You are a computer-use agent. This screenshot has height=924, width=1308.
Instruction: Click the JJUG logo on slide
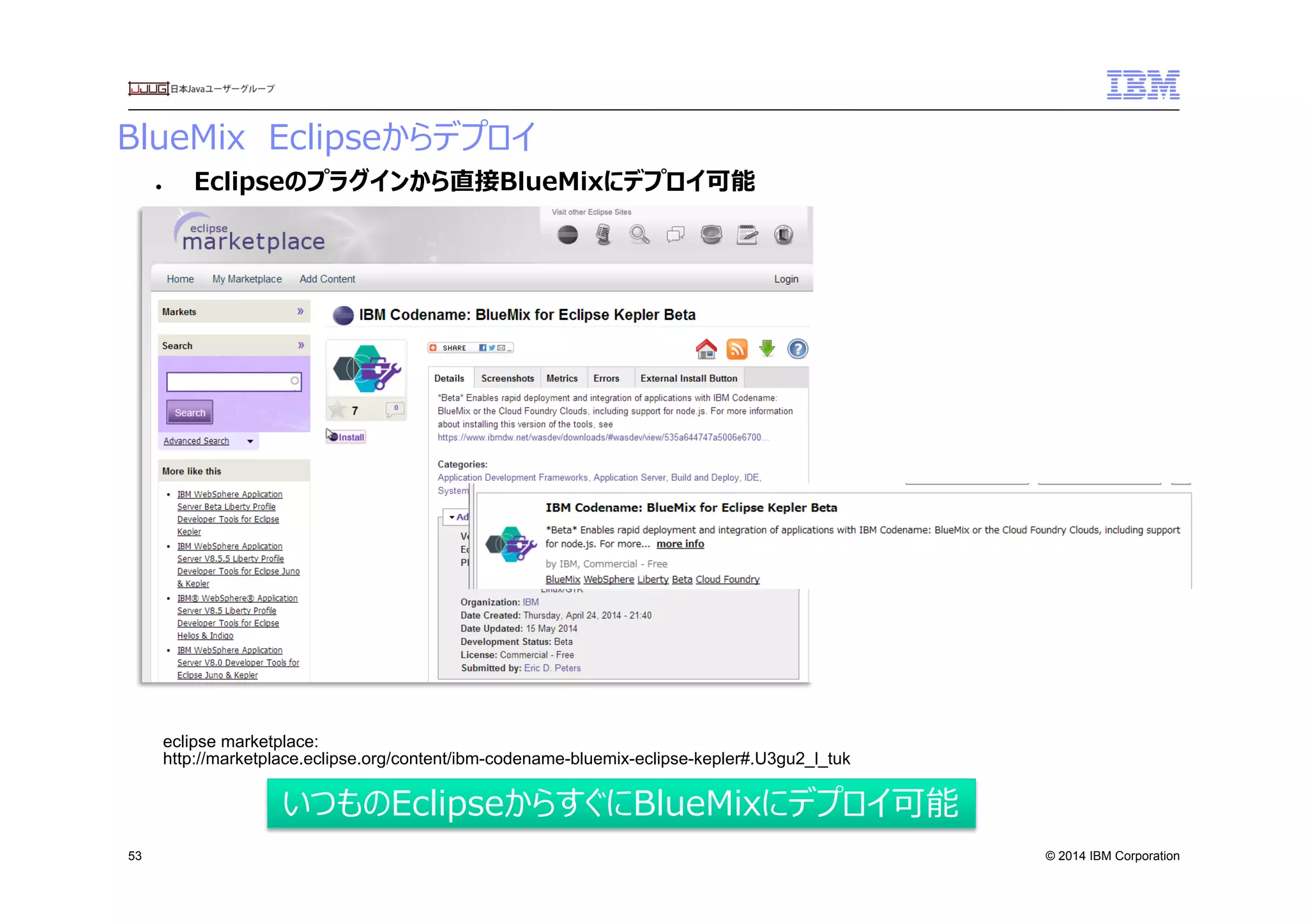148,88
